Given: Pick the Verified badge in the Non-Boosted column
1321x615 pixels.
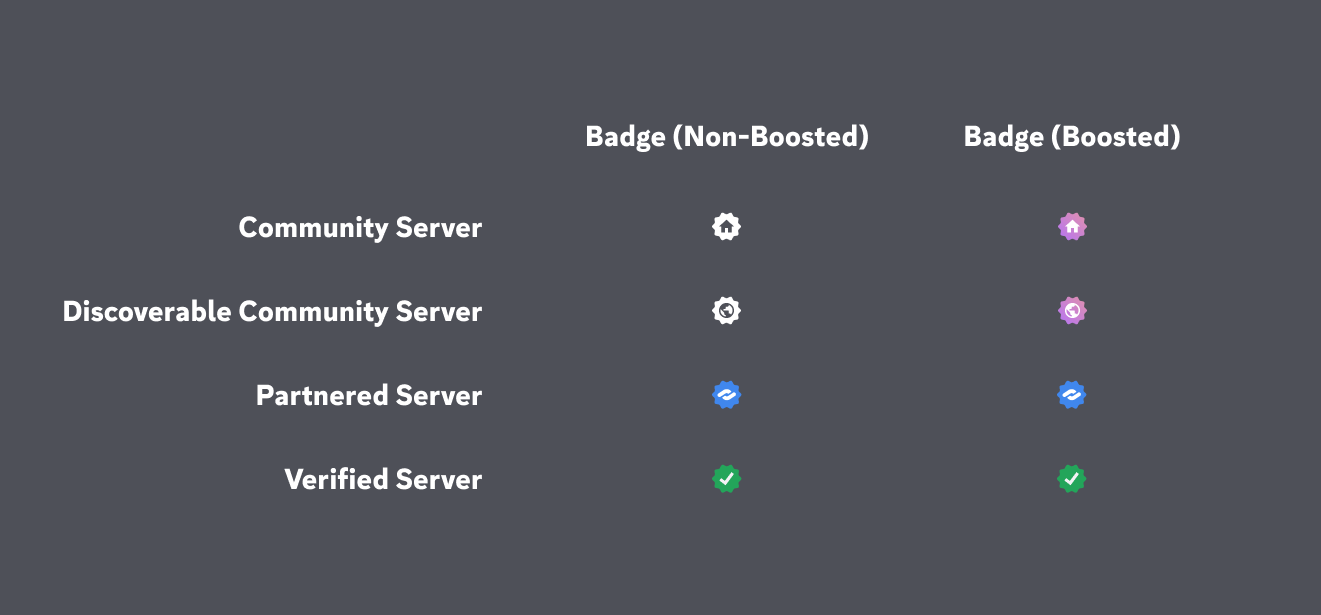Looking at the screenshot, I should coord(727,479).
